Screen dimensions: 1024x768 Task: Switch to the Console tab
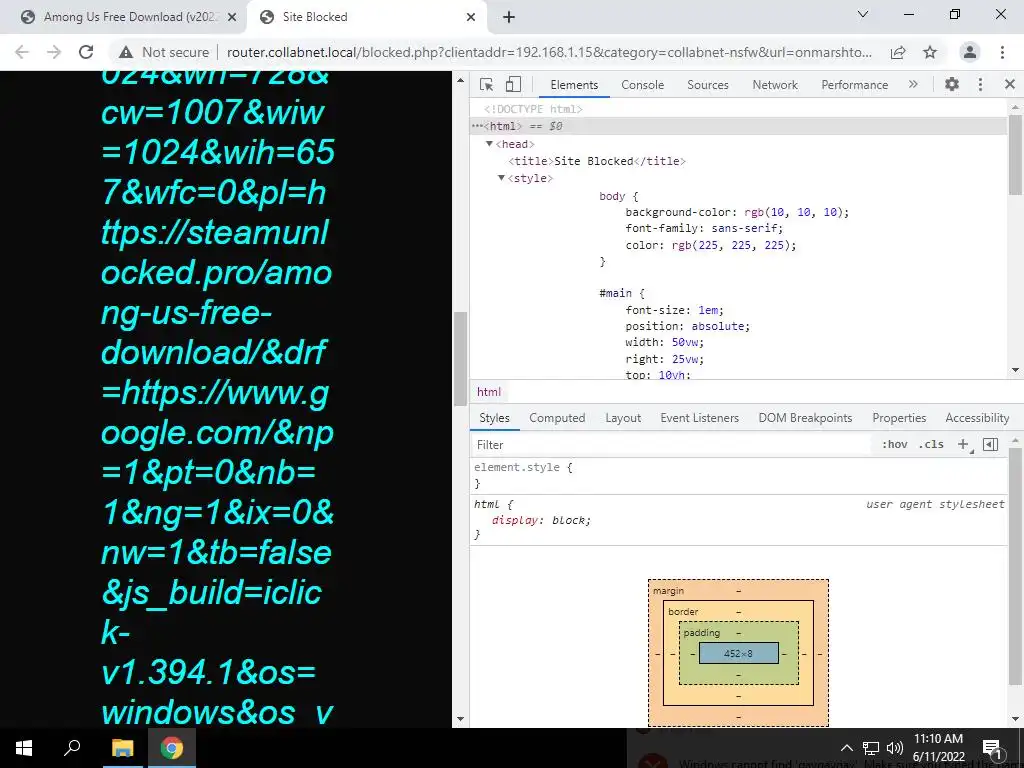tap(643, 85)
